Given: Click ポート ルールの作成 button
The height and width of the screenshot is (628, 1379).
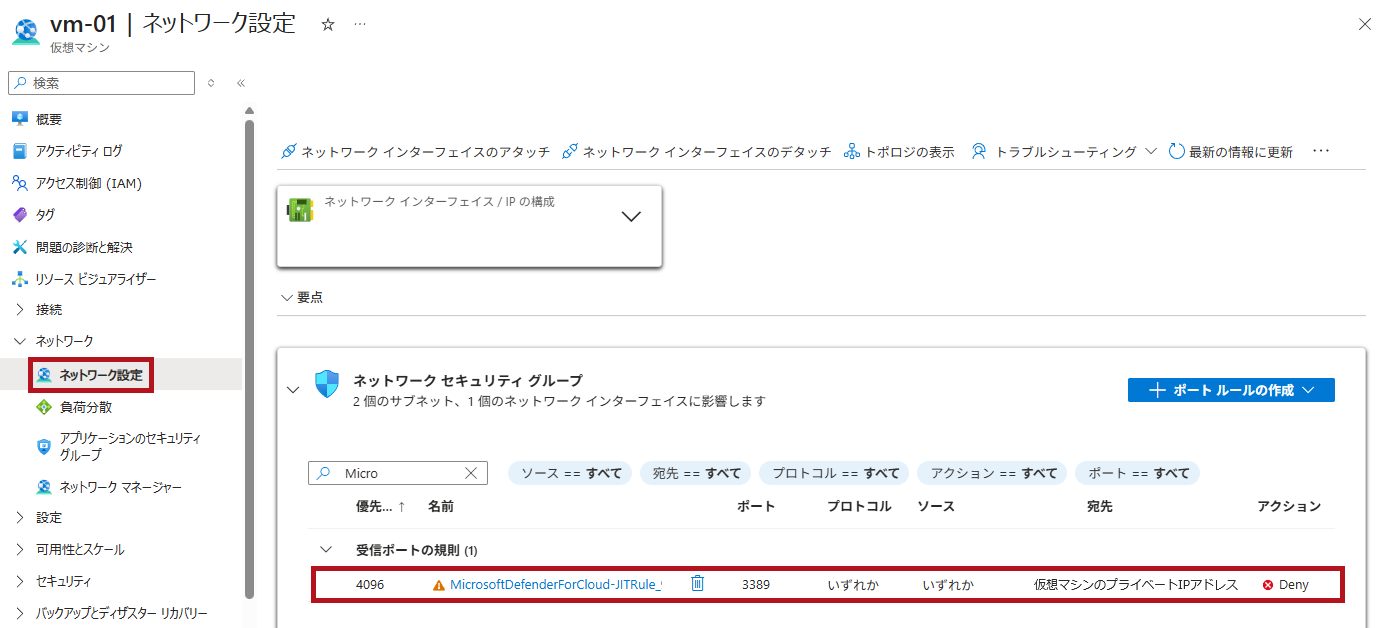Looking at the screenshot, I should pos(1231,389).
